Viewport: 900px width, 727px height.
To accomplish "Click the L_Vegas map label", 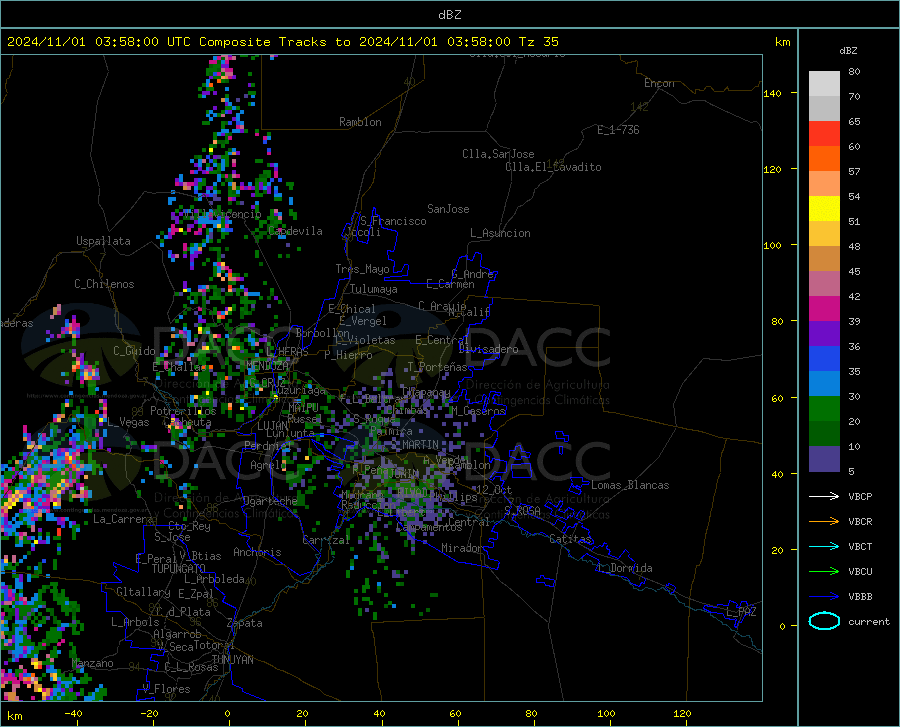I will [x=128, y=422].
